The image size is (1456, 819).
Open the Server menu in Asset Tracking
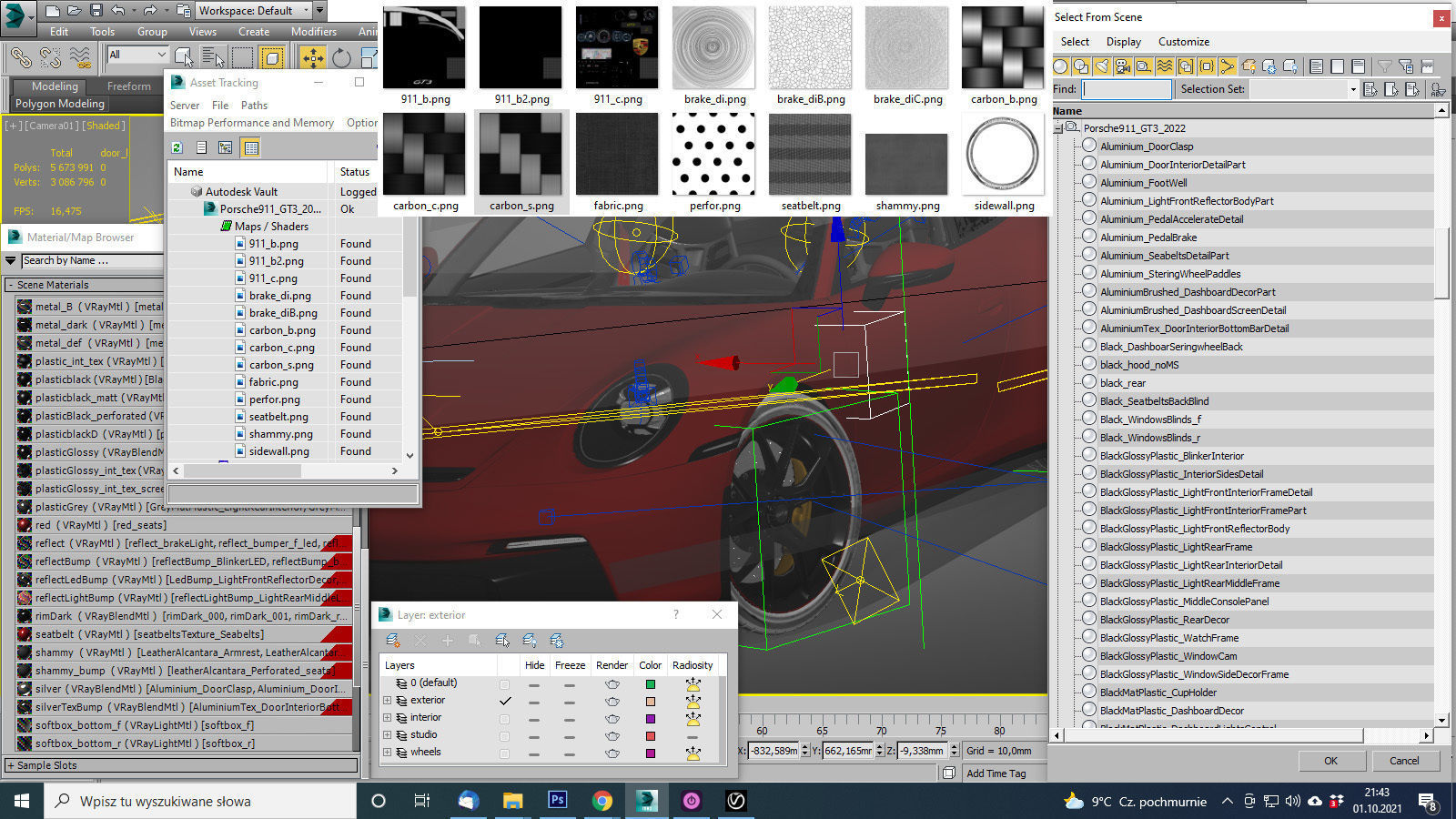pyautogui.click(x=185, y=106)
